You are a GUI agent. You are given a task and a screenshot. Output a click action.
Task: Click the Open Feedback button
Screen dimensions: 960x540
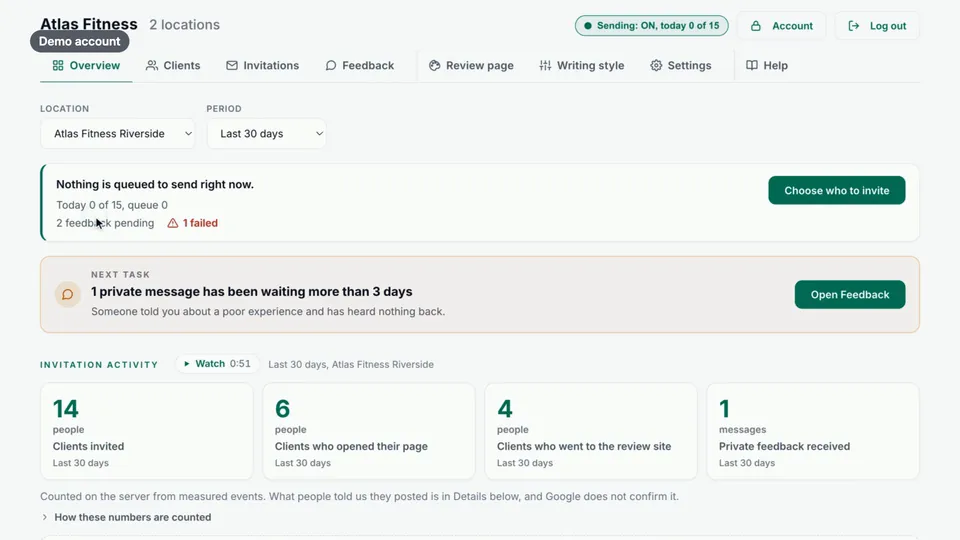point(850,294)
